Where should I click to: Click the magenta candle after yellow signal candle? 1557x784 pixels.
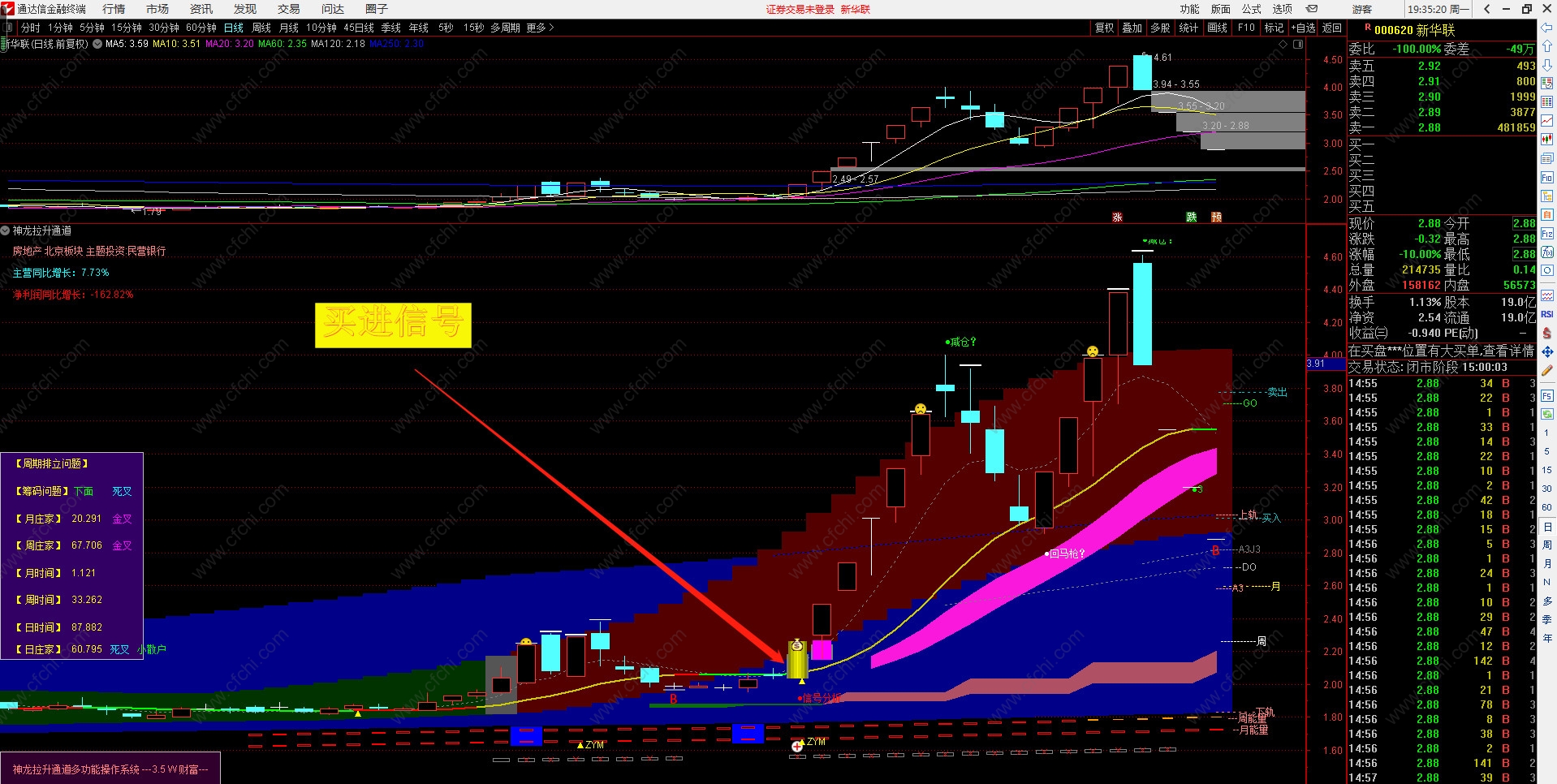click(x=822, y=649)
